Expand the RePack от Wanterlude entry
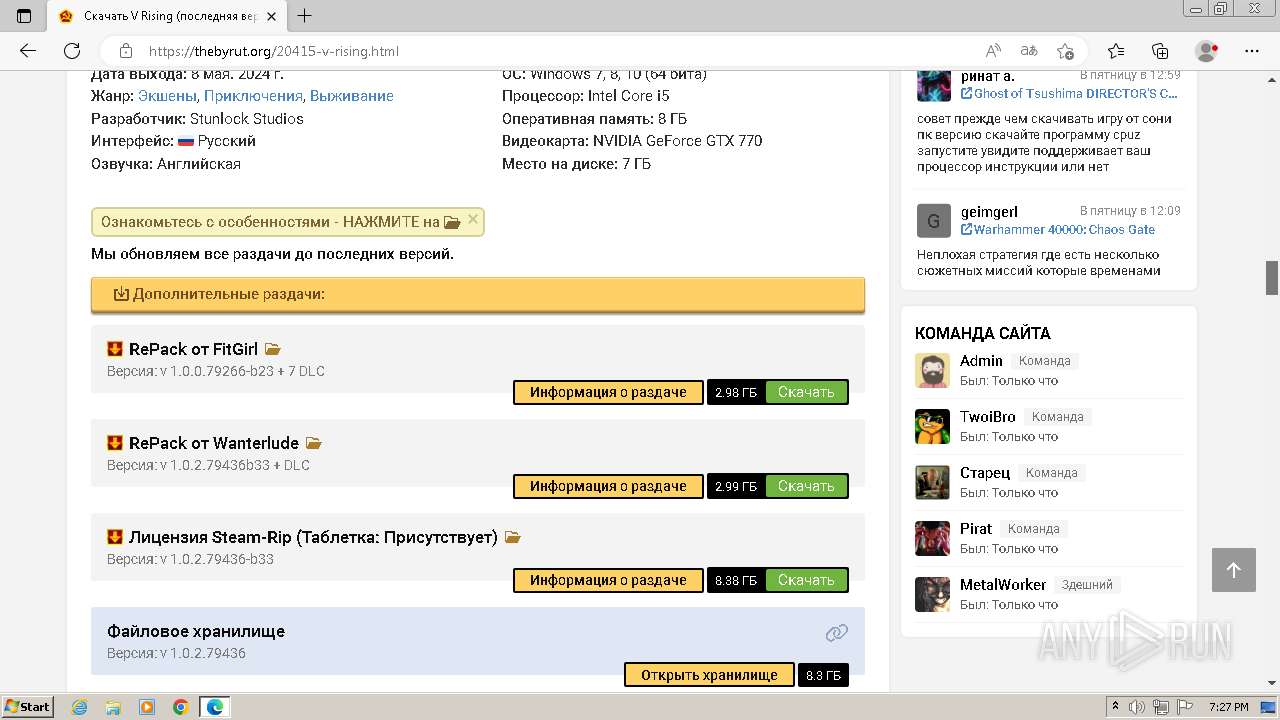This screenshot has height=720, width=1280. (x=214, y=443)
